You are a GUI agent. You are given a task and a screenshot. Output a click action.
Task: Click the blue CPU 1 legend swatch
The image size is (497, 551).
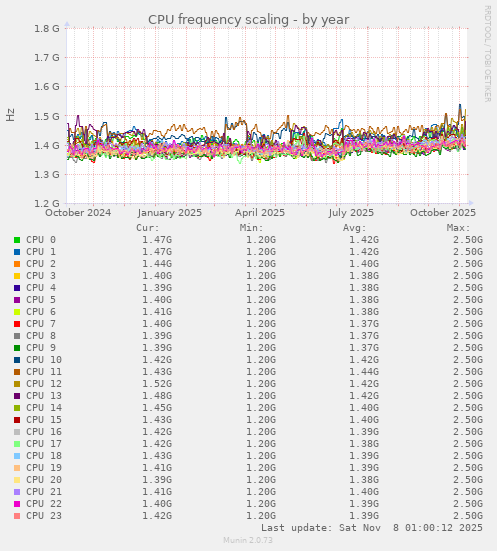pyautogui.click(x=17, y=252)
